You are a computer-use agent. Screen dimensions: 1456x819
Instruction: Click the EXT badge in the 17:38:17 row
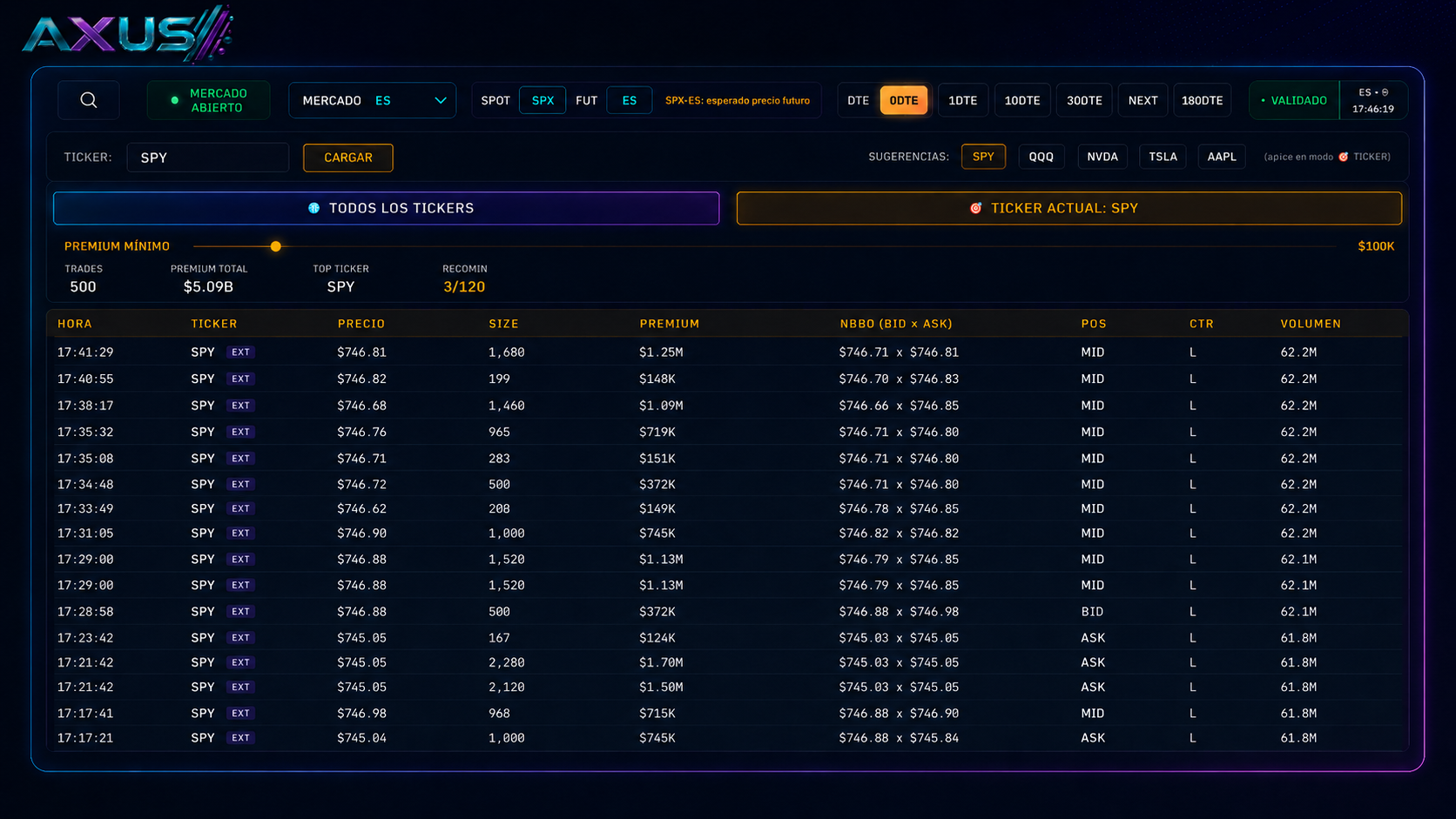[240, 406]
